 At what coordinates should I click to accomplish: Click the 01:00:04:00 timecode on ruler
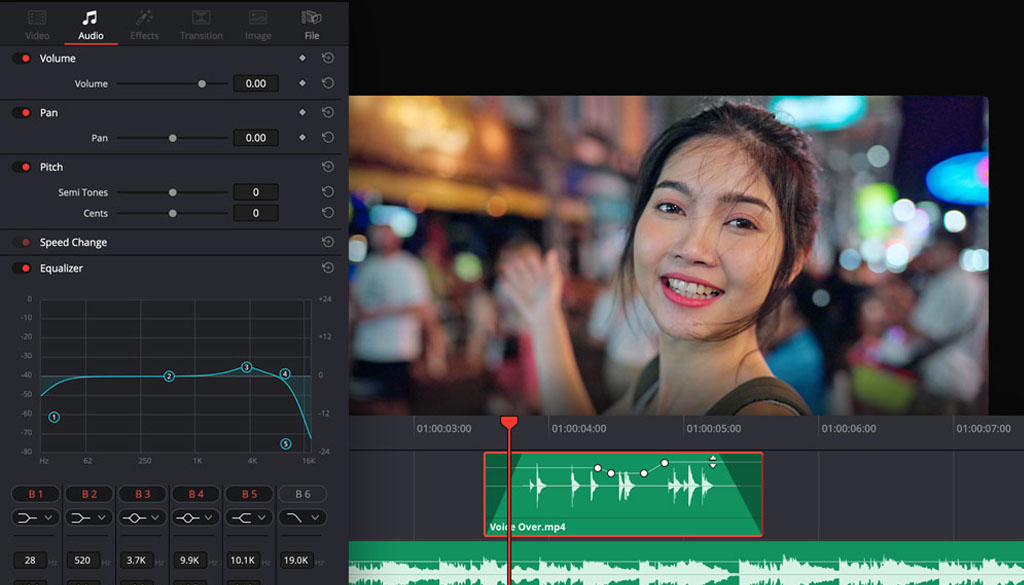(579, 429)
